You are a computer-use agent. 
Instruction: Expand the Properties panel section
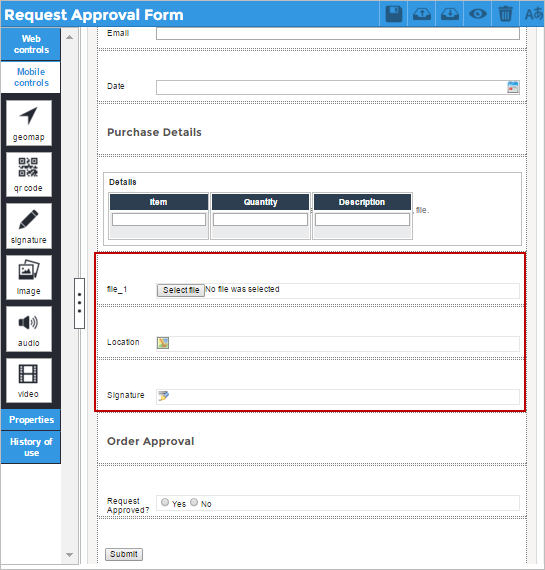[31, 420]
